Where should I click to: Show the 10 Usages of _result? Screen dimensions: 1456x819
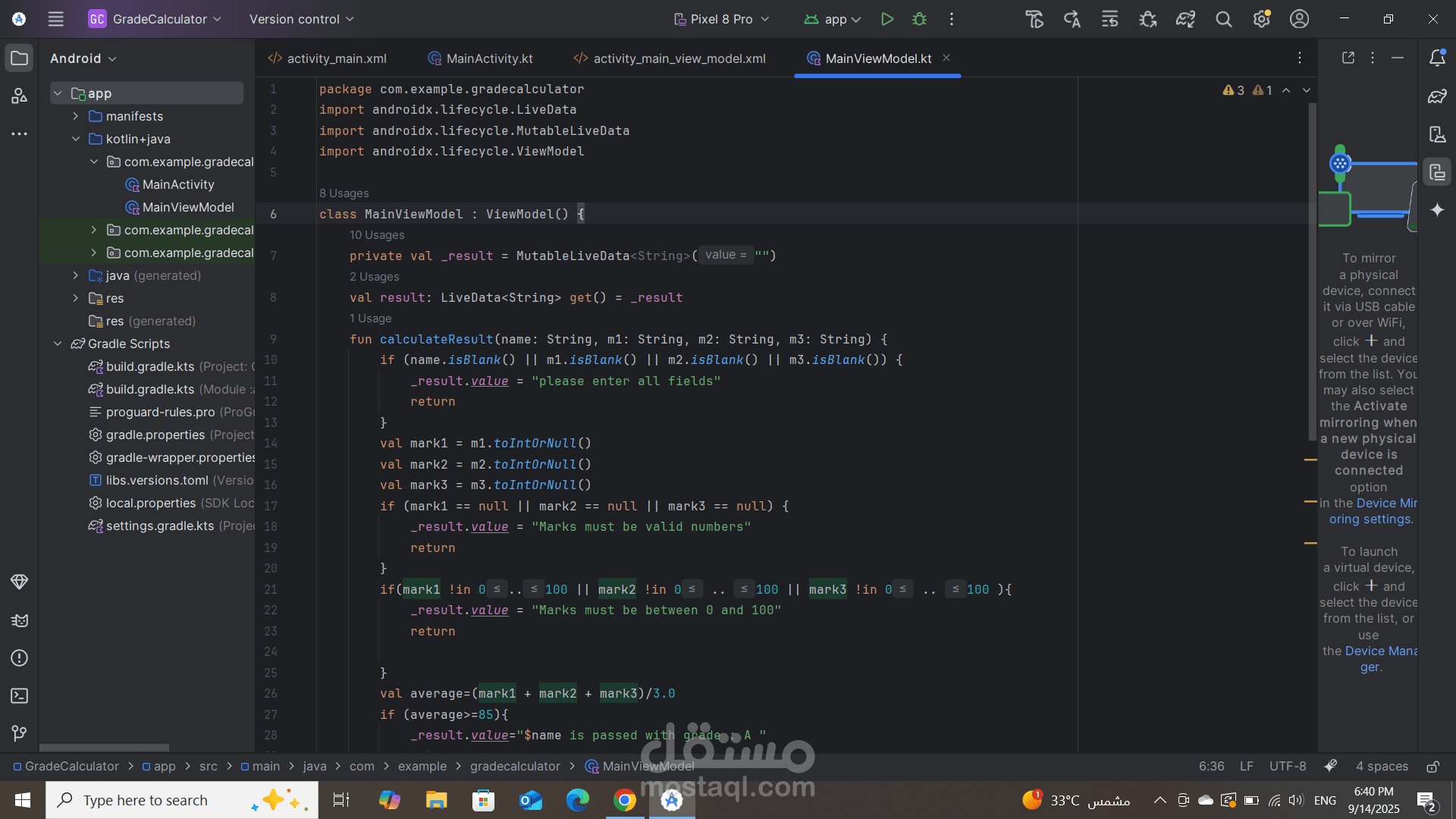click(x=377, y=235)
